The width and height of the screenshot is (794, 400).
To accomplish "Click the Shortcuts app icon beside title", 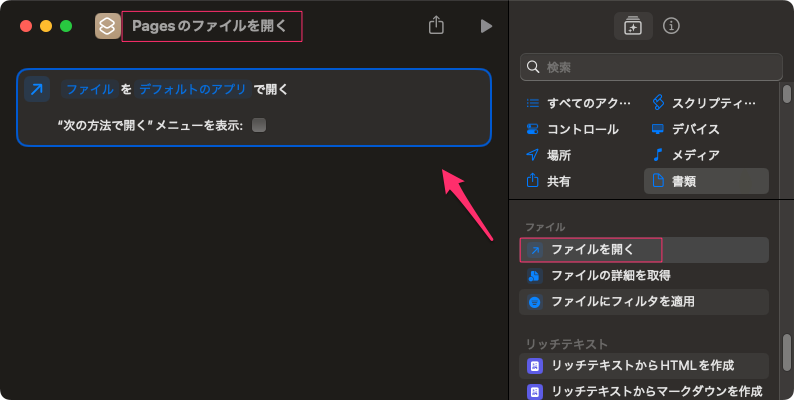I will 107,26.
